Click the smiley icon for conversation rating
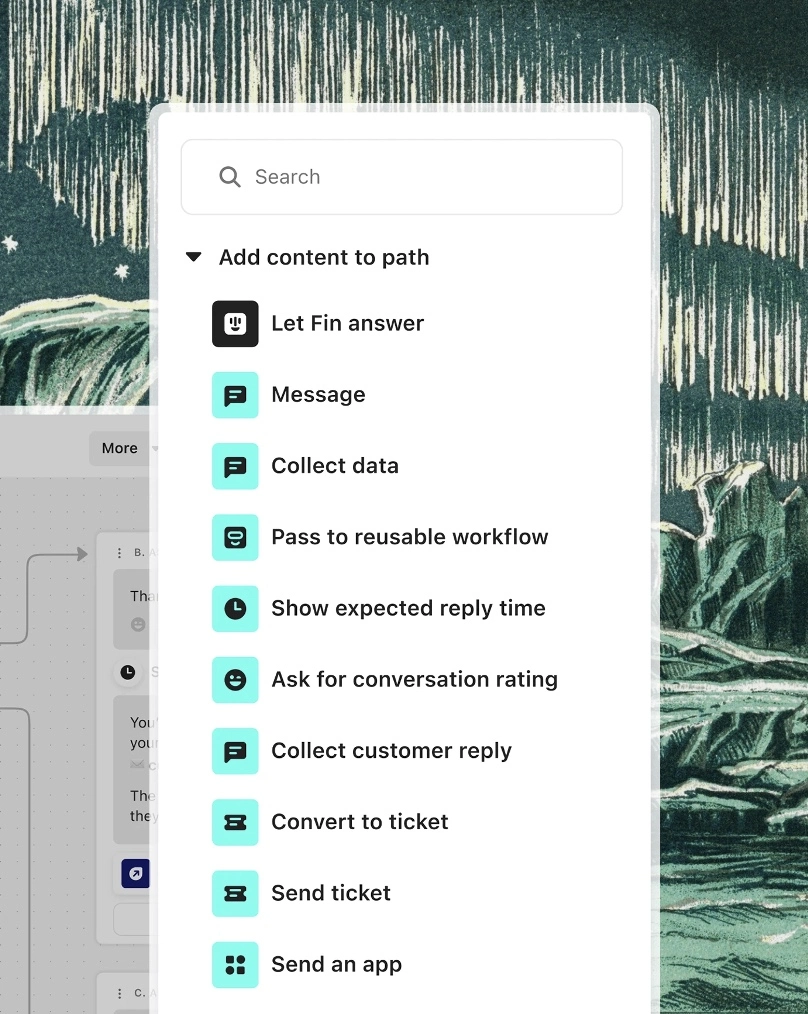This screenshot has height=1014, width=808. pyautogui.click(x=235, y=680)
